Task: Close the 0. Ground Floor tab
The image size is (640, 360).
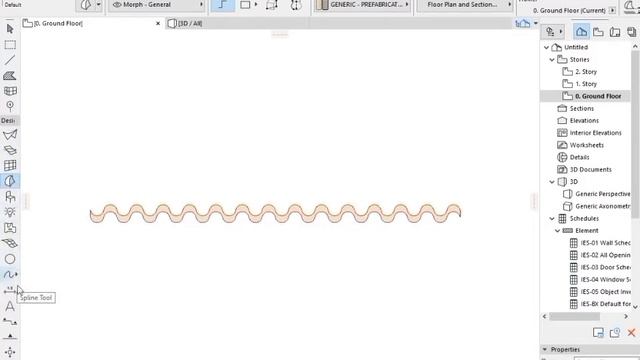Action: coord(158,23)
